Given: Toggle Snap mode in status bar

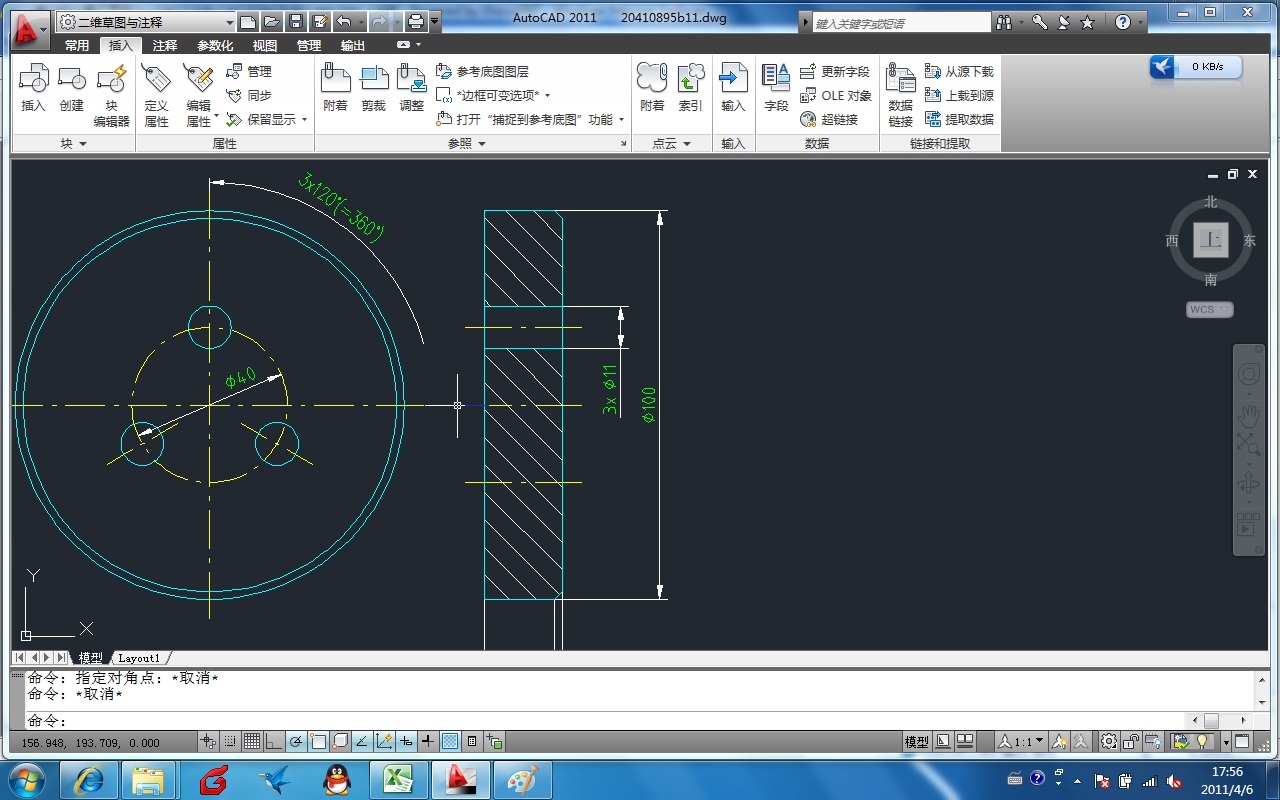Looking at the screenshot, I should (x=230, y=741).
